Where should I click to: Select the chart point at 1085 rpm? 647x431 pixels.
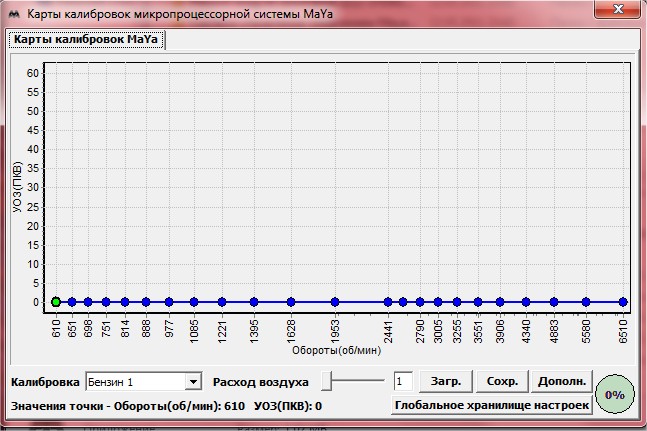193,301
